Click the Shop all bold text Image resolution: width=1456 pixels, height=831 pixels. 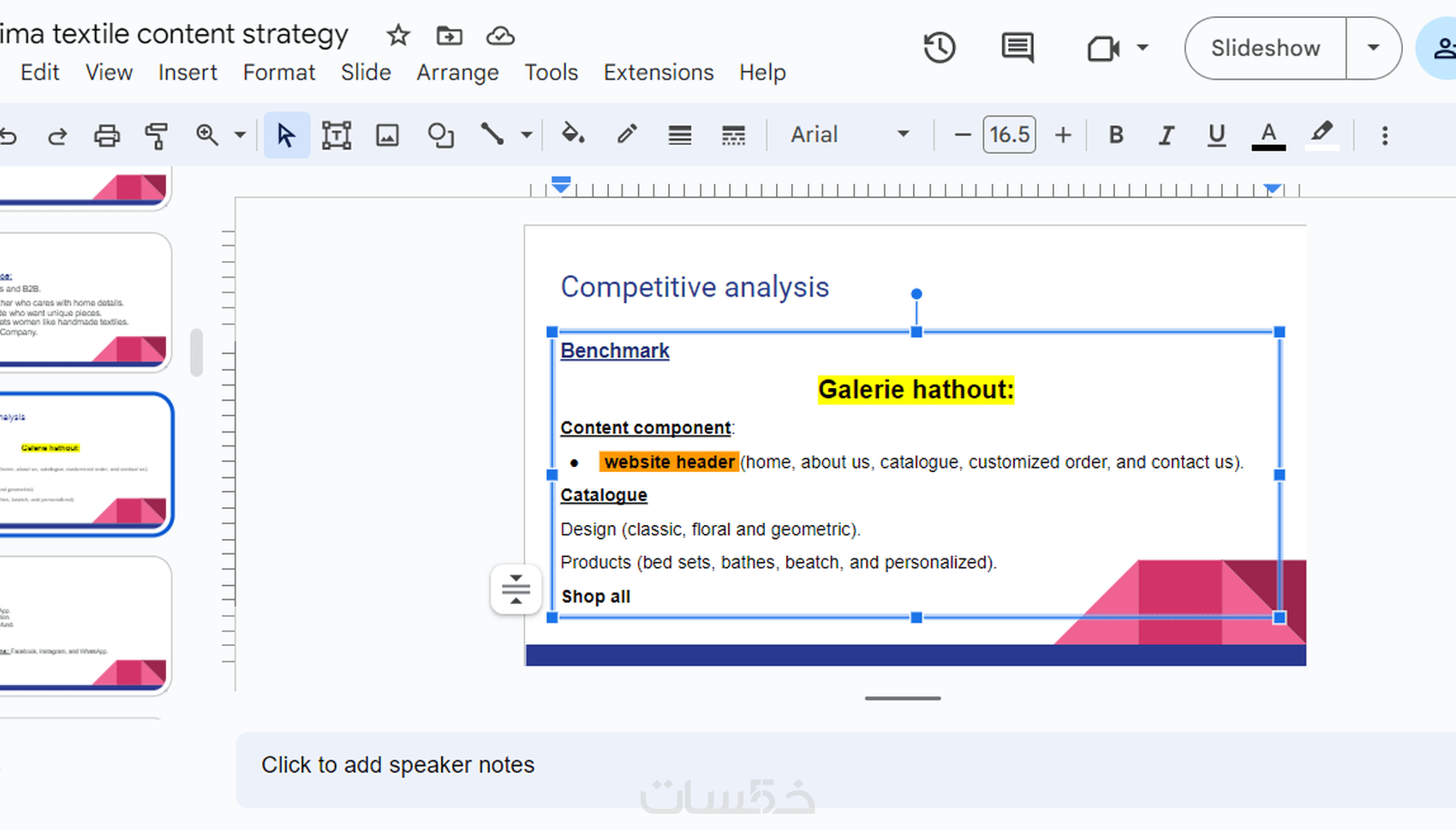(x=596, y=596)
